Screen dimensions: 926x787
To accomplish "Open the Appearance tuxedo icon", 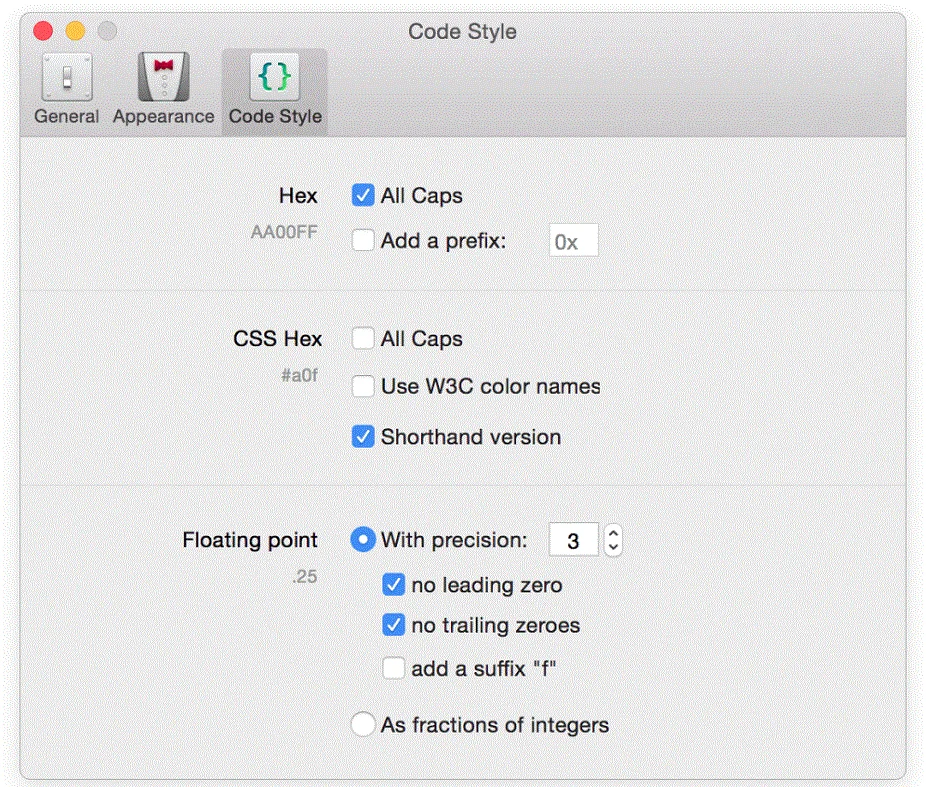I will coord(164,77).
